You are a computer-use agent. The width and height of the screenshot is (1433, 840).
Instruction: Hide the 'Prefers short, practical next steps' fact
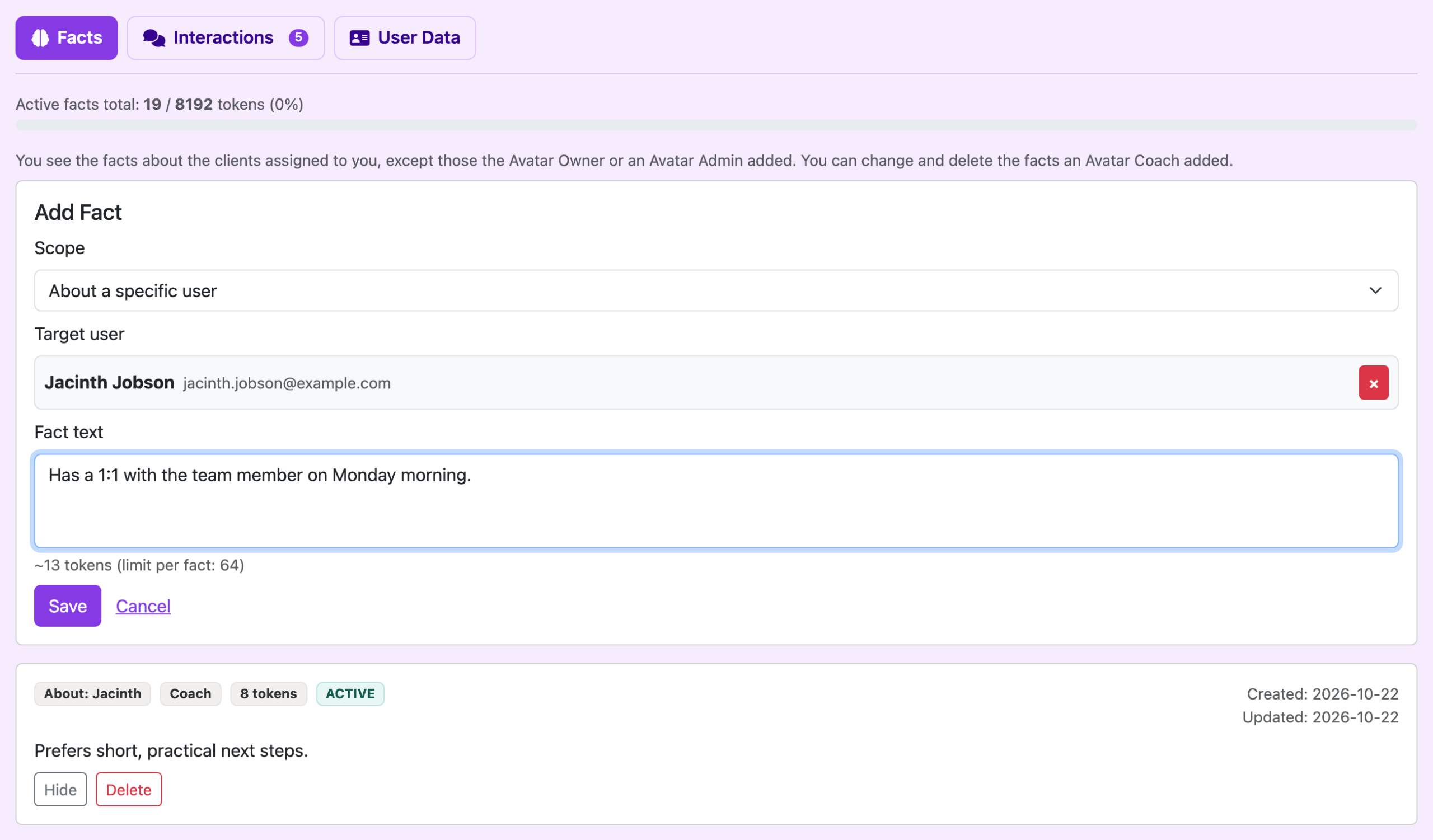point(60,789)
